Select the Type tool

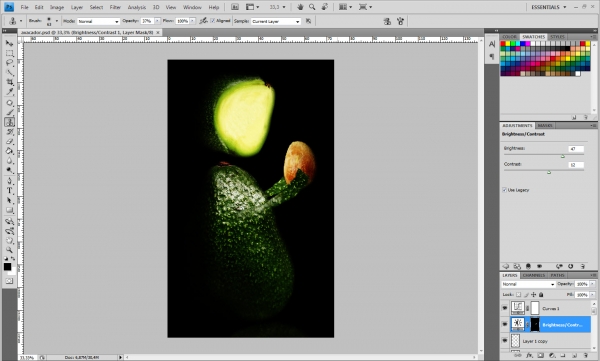pos(9,191)
